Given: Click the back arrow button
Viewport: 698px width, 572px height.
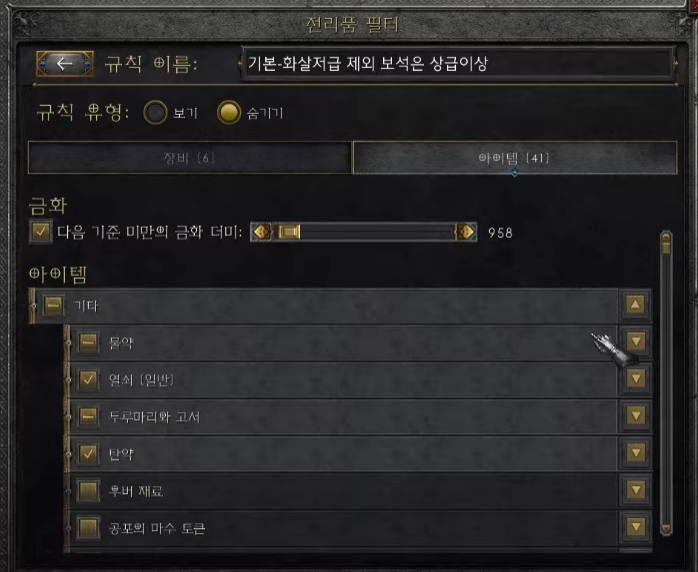Looking at the screenshot, I should coord(65,64).
